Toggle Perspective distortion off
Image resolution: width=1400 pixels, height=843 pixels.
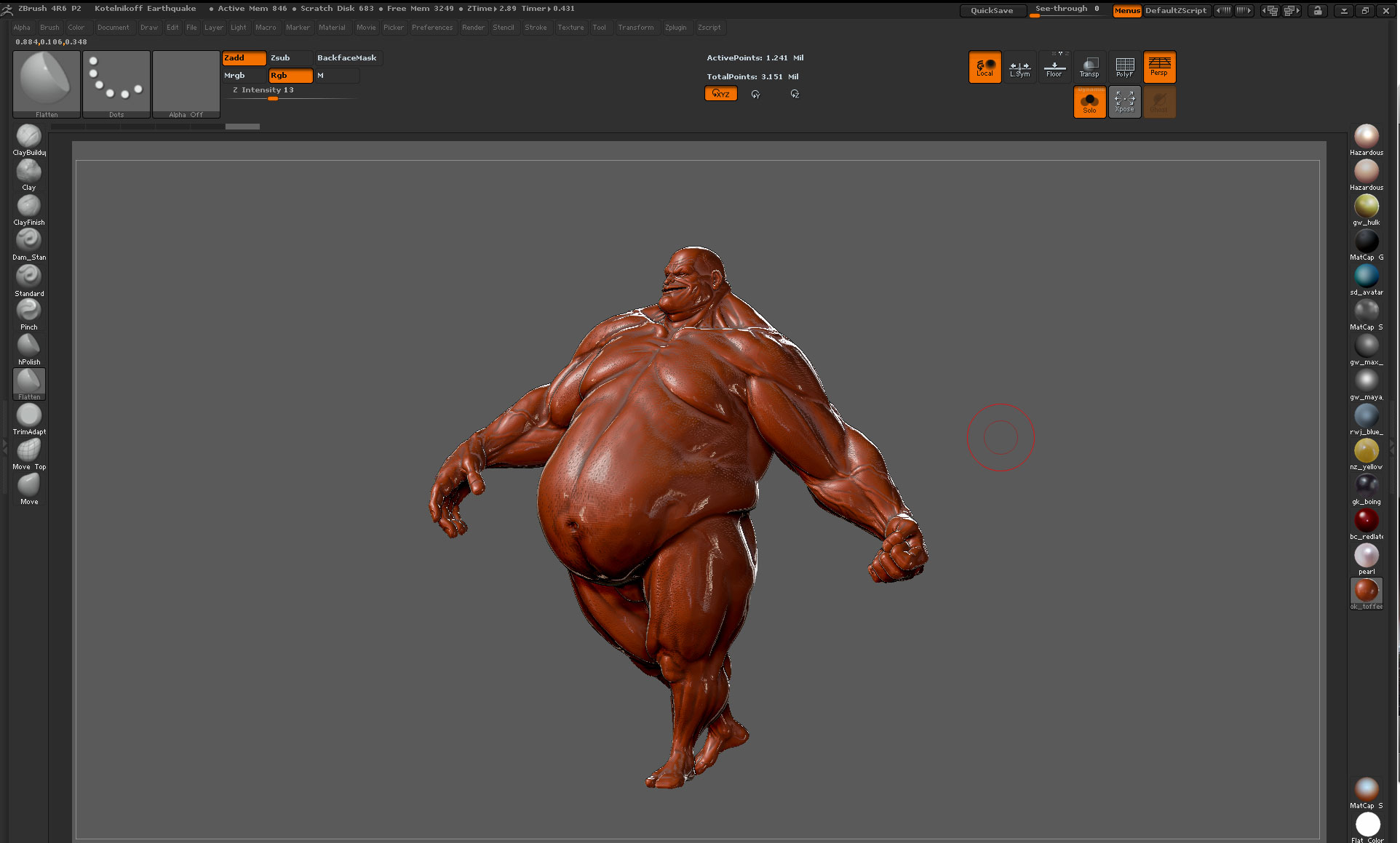point(1159,67)
